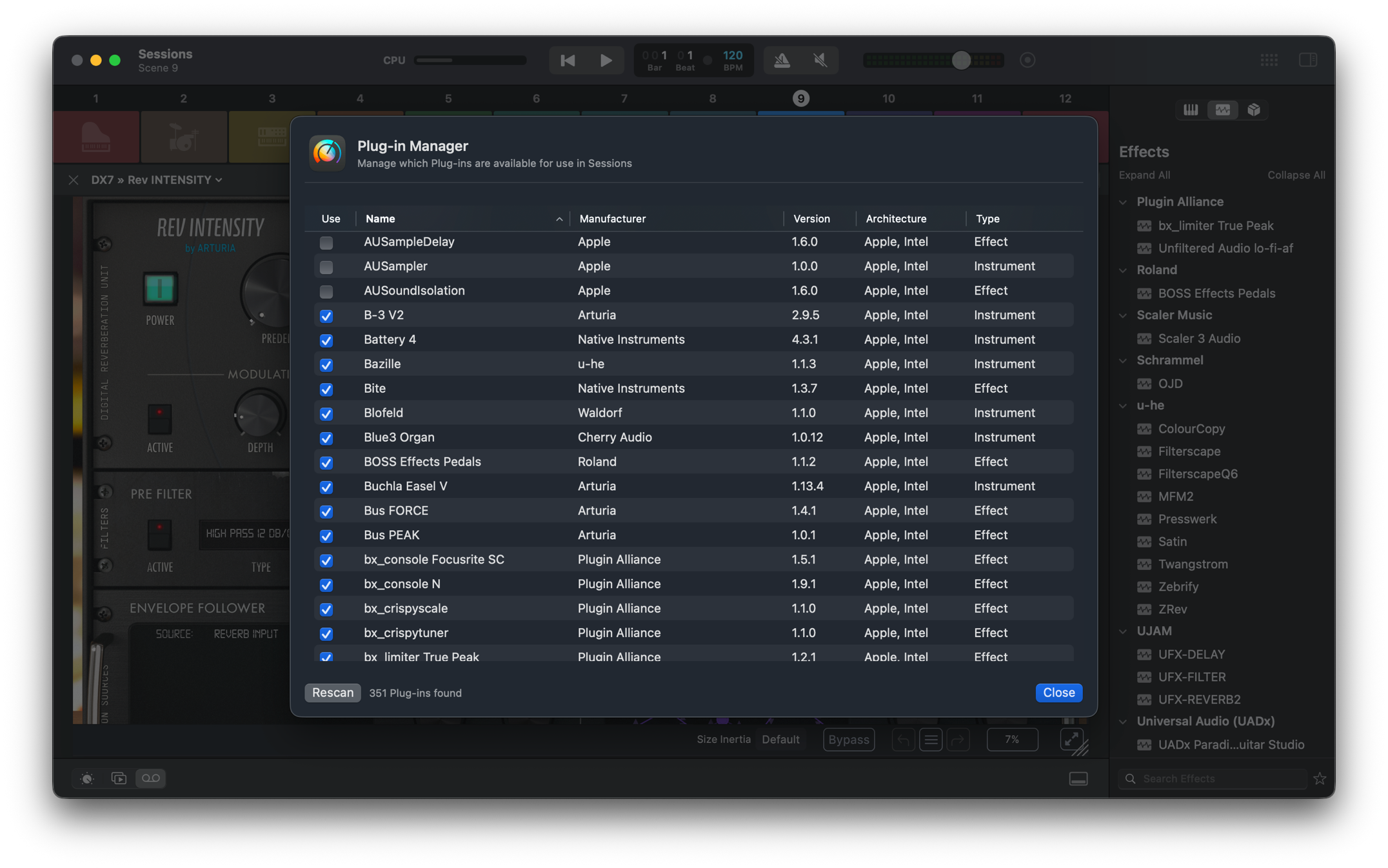Click the favorites star beside Search Effects
This screenshot has height=868, width=1388.
tap(1320, 778)
